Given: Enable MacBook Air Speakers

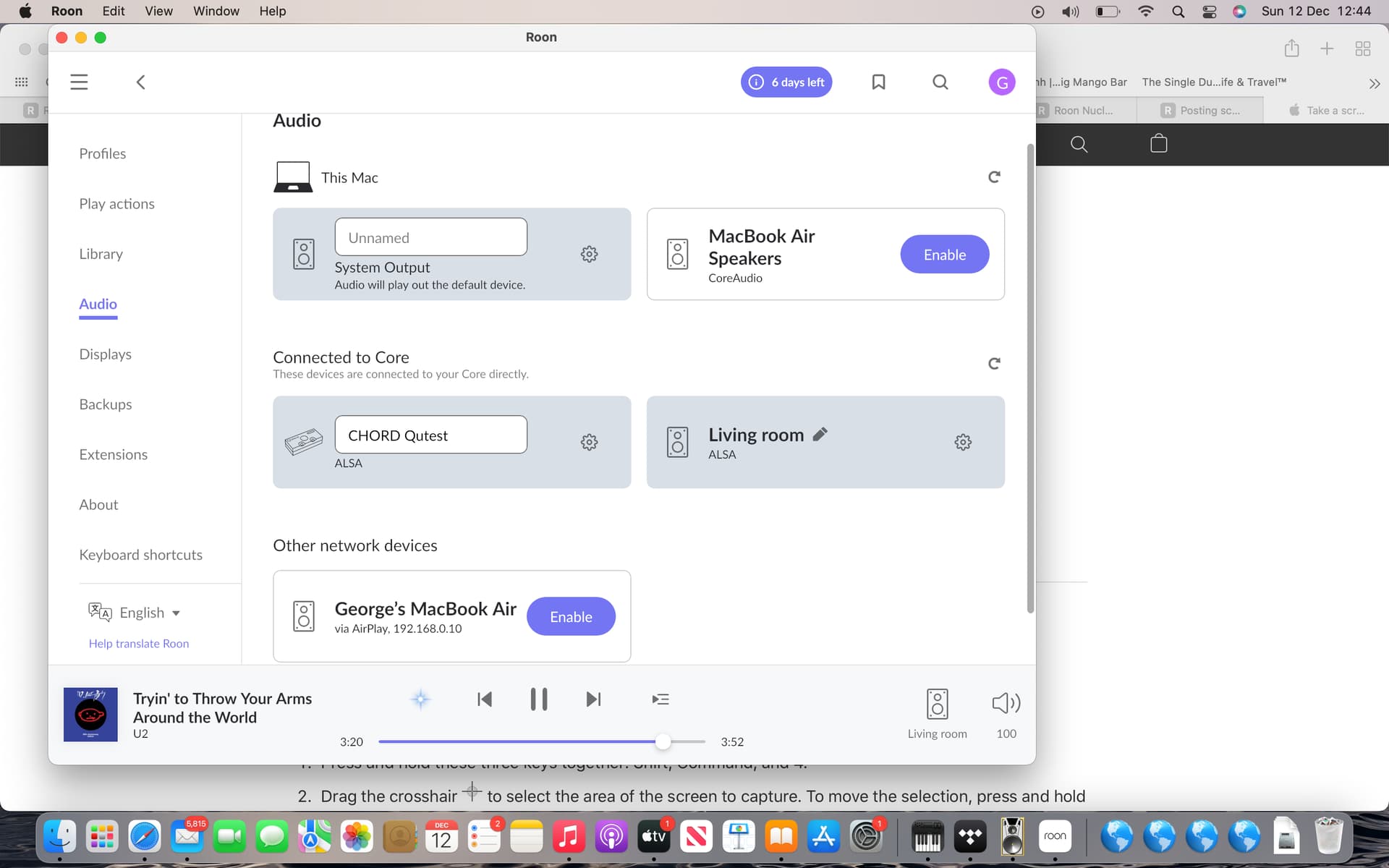Looking at the screenshot, I should [944, 255].
